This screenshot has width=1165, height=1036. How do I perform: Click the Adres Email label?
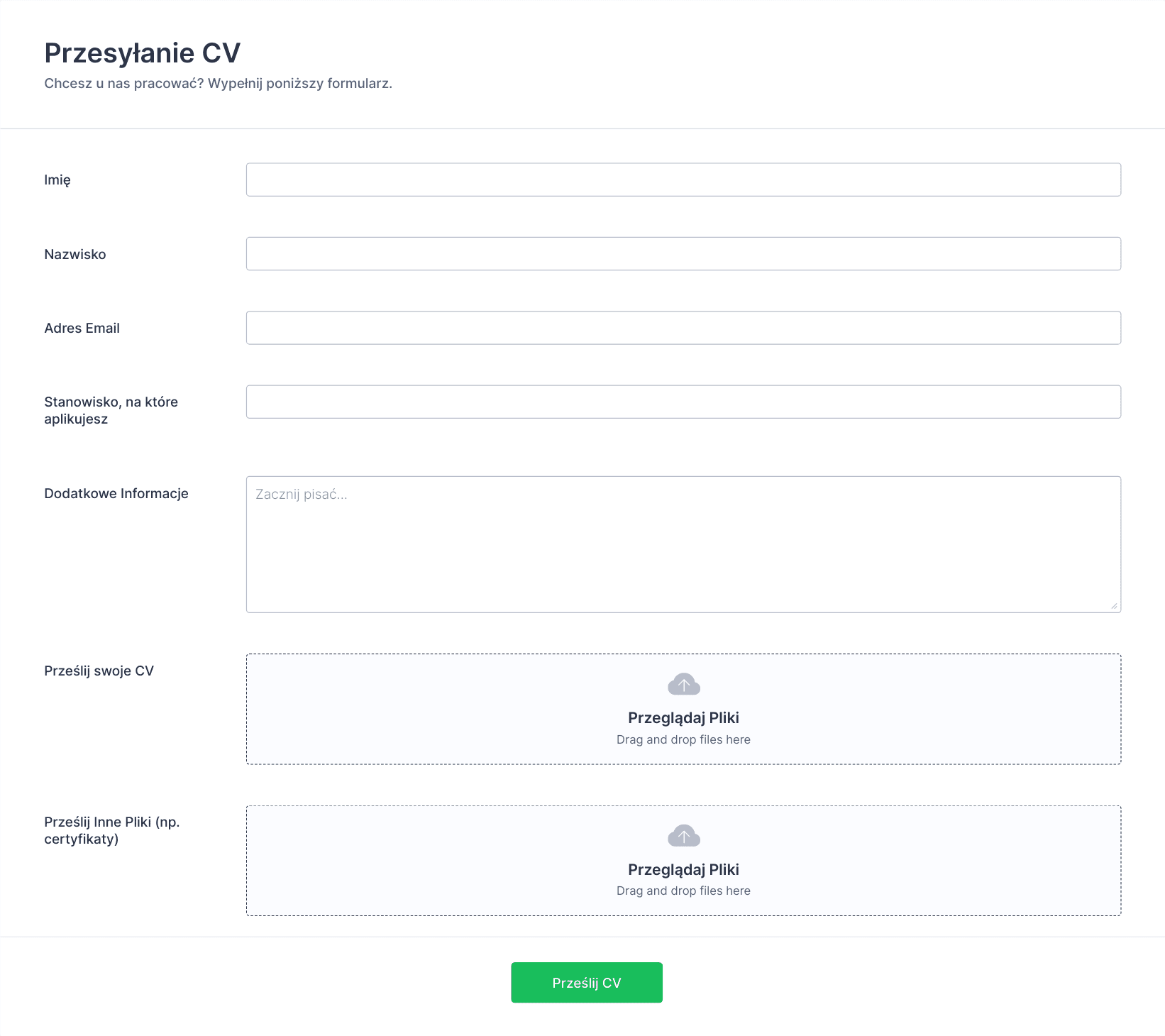tap(82, 328)
